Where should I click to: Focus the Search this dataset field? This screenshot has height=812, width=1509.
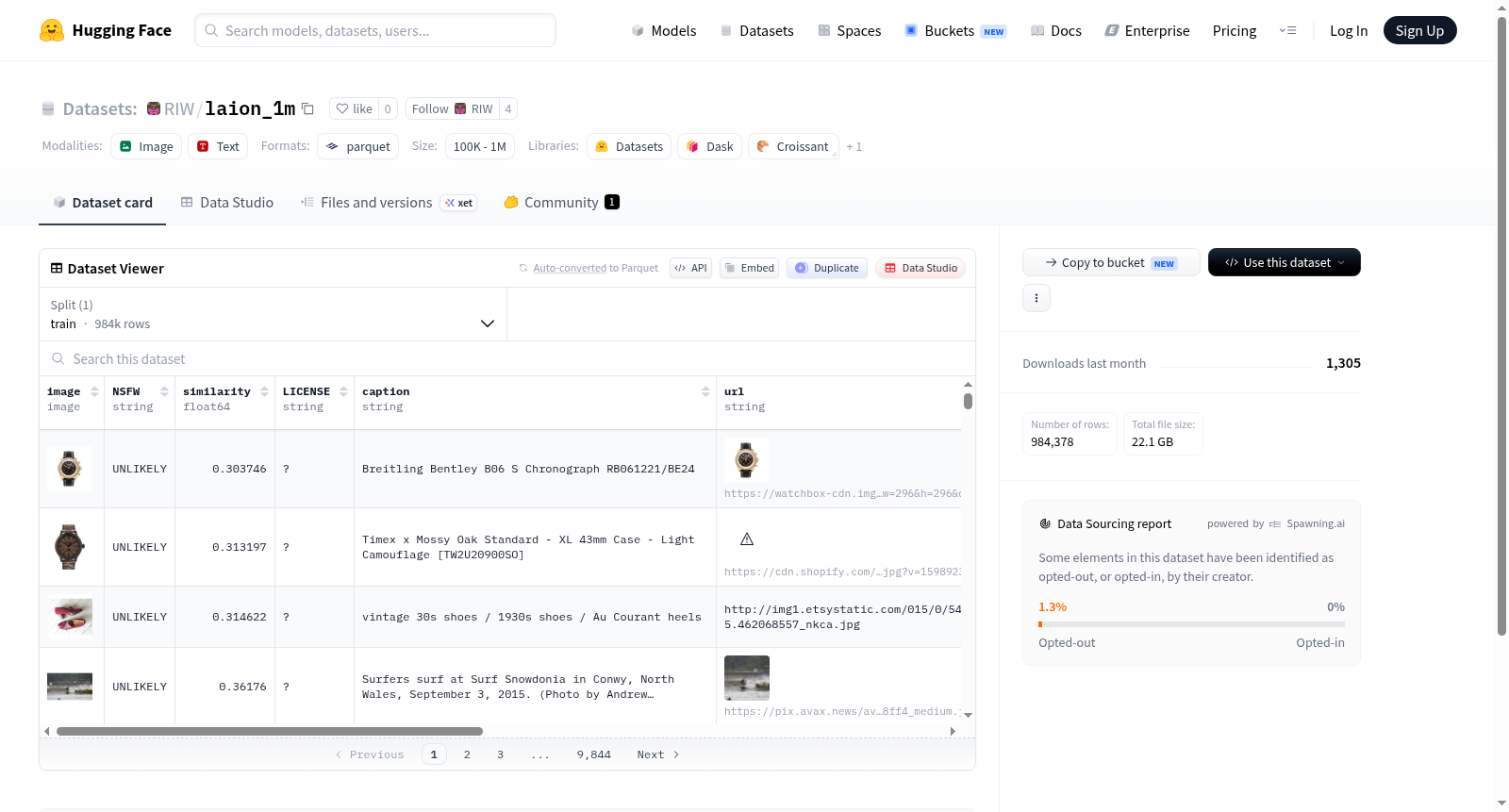click(507, 358)
